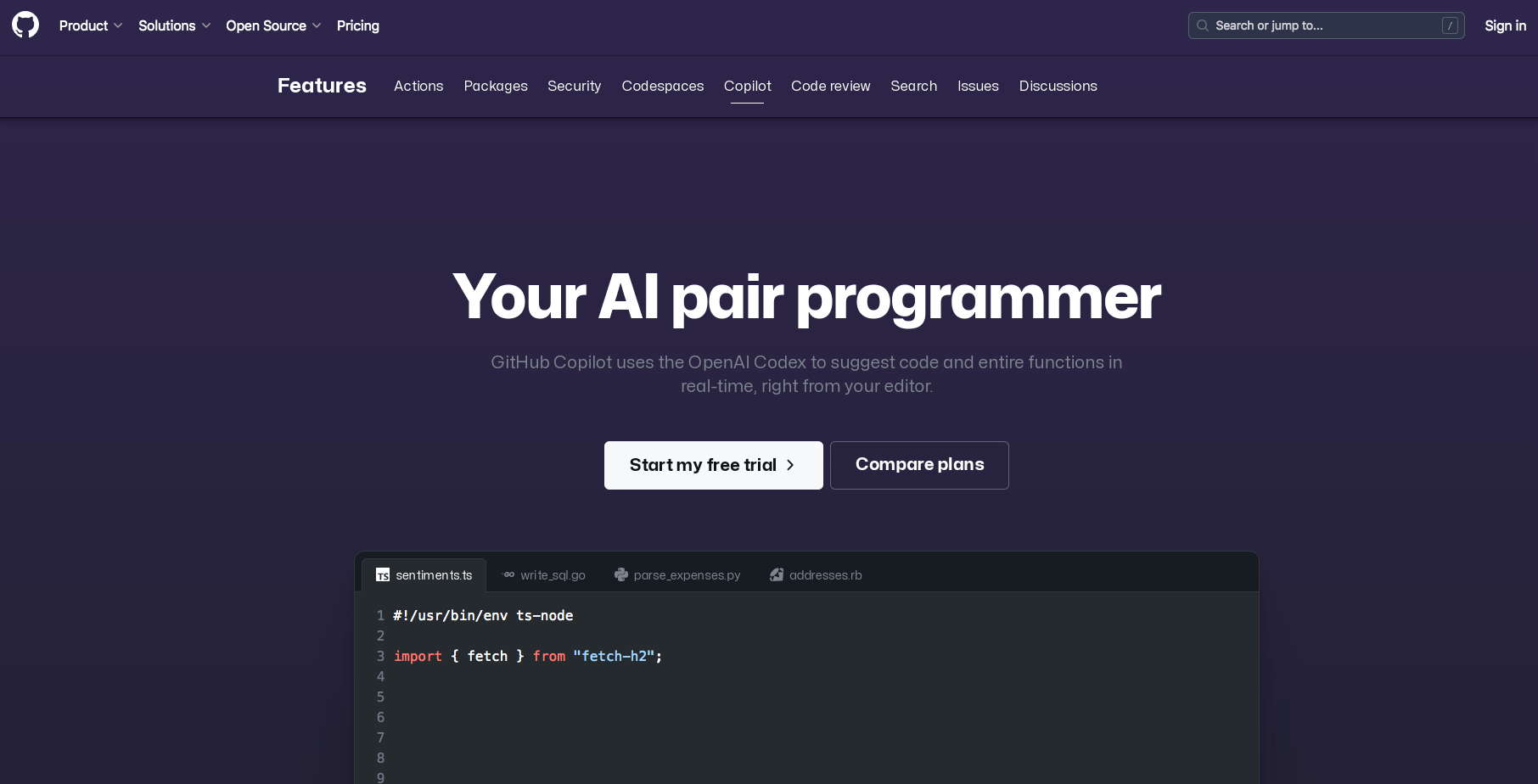
Task: Click Sign in
Action: tap(1505, 25)
